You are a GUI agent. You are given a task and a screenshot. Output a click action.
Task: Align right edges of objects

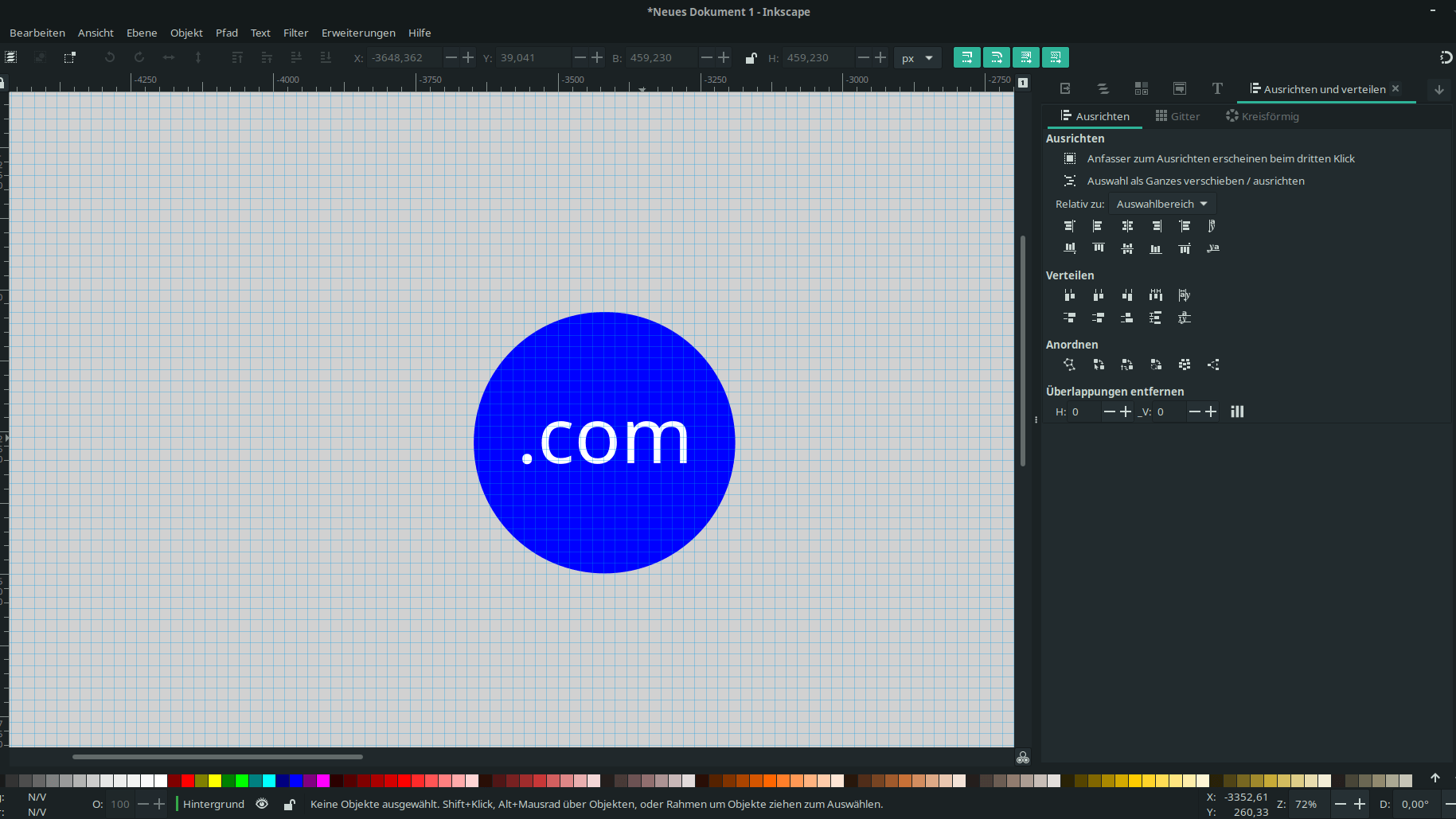(x=1156, y=226)
